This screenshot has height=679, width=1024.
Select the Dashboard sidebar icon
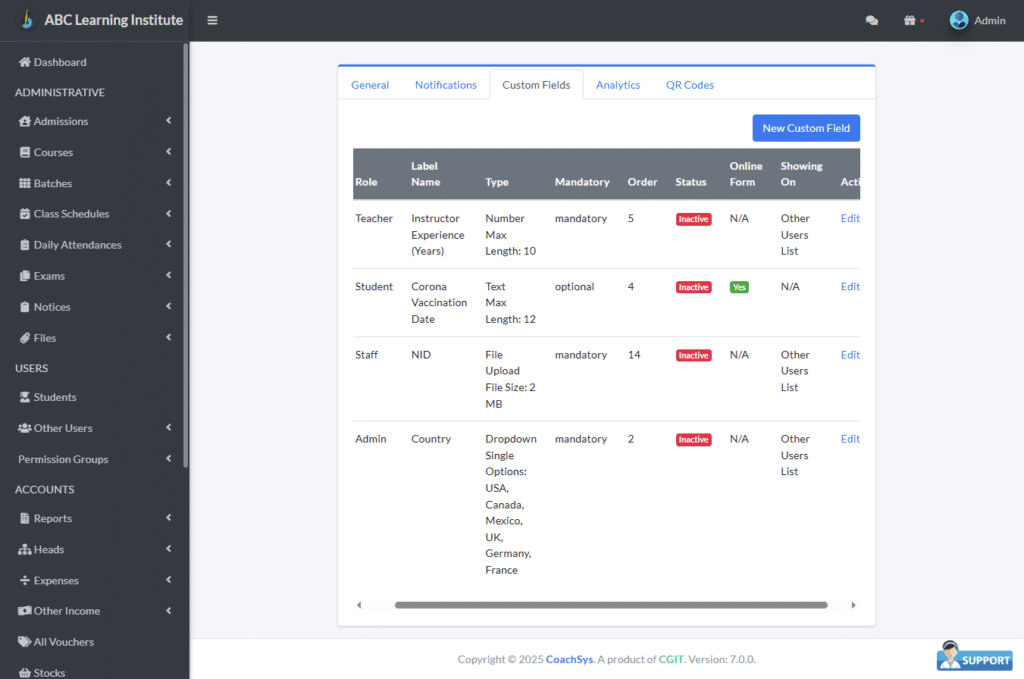[x=22, y=61]
